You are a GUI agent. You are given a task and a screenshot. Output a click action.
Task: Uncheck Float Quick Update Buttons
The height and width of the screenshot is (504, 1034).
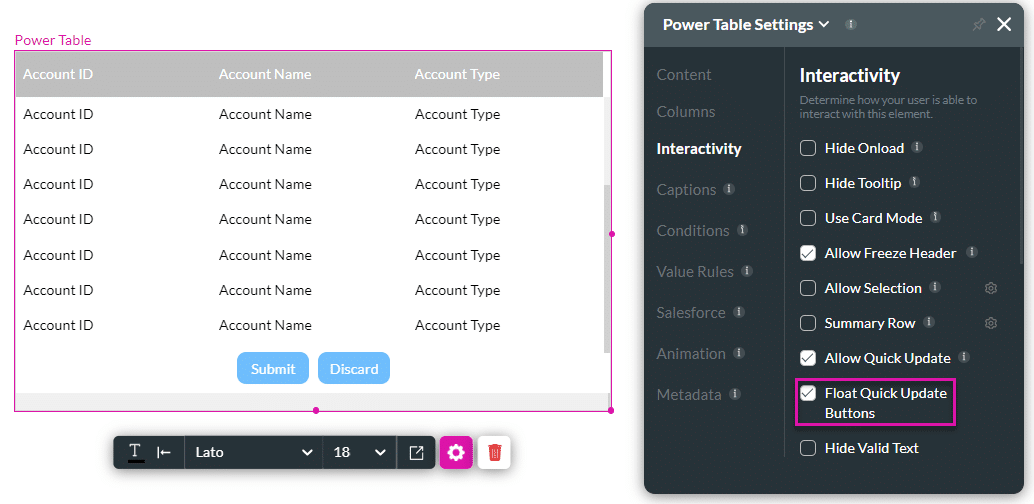pyautogui.click(x=808, y=393)
